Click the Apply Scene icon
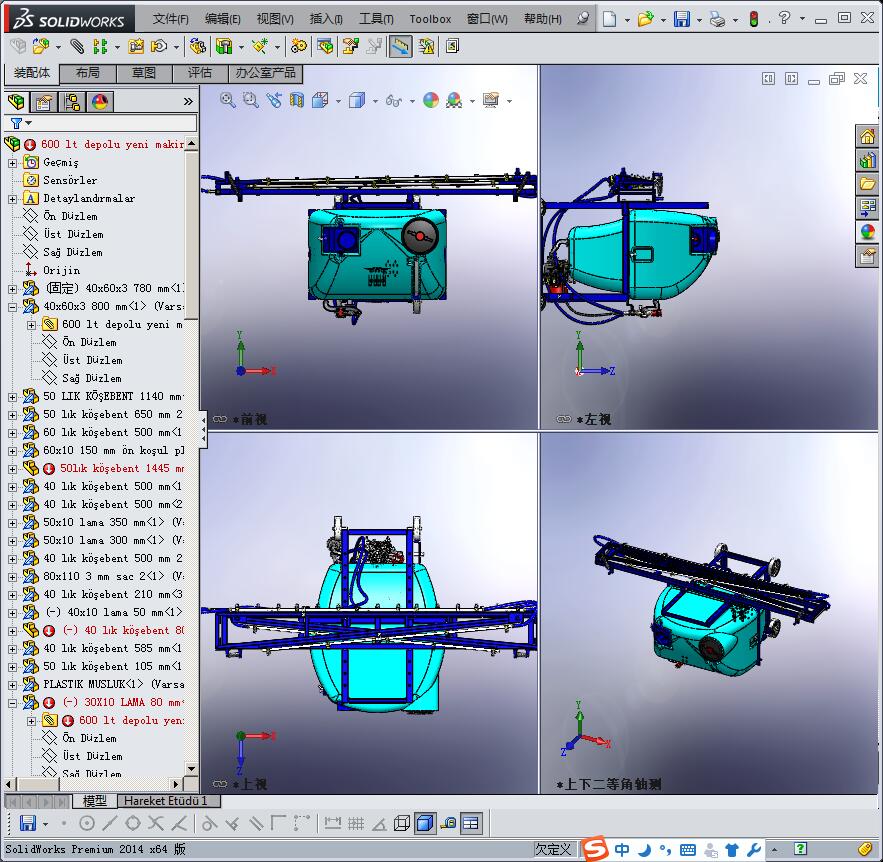This screenshot has width=883, height=862. pyautogui.click(x=454, y=100)
